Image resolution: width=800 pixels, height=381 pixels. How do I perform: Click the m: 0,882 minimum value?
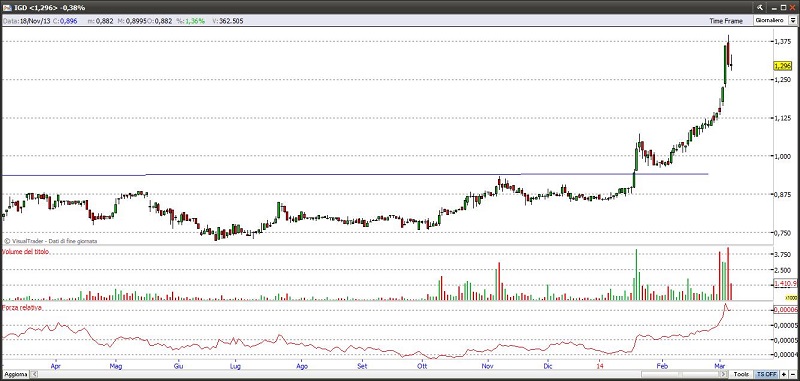[x=100, y=21]
